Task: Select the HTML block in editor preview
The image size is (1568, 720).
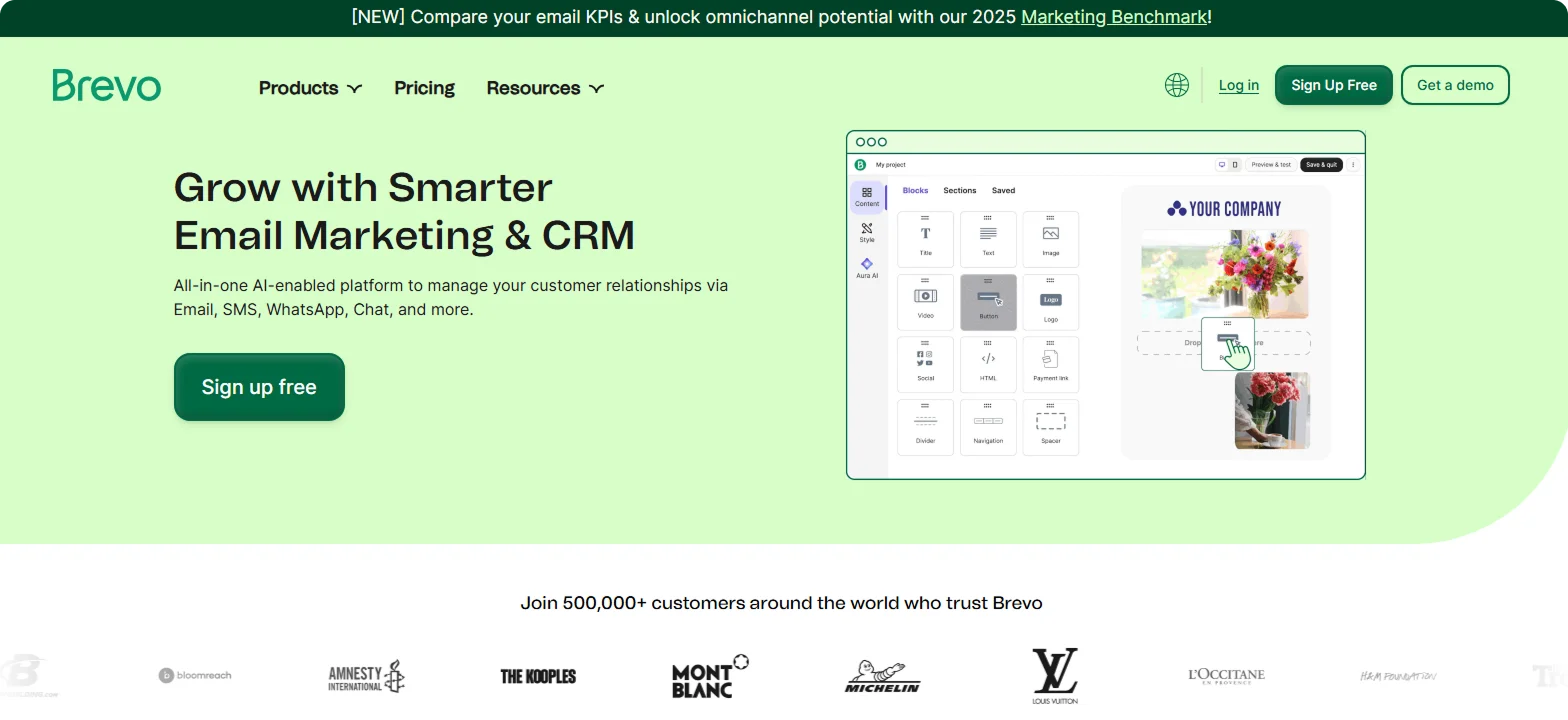Action: [988, 364]
